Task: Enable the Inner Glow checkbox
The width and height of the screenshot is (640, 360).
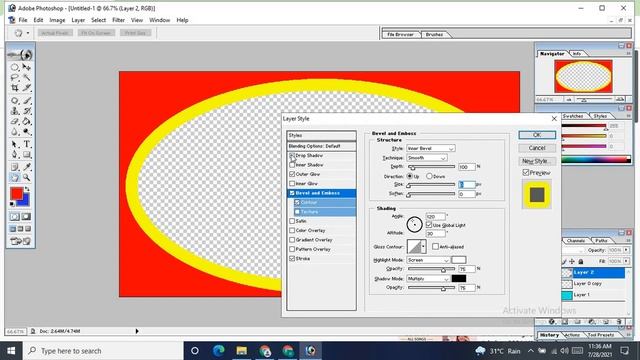Action: tap(292, 184)
